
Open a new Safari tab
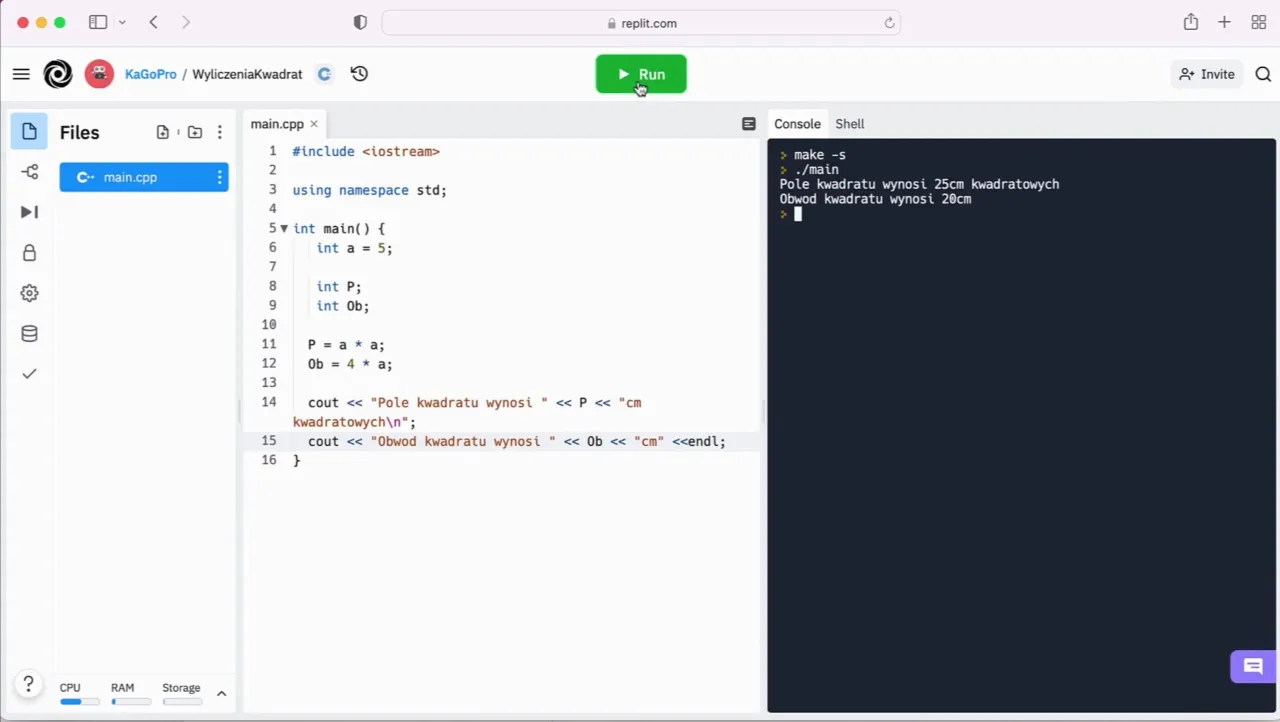point(1224,22)
